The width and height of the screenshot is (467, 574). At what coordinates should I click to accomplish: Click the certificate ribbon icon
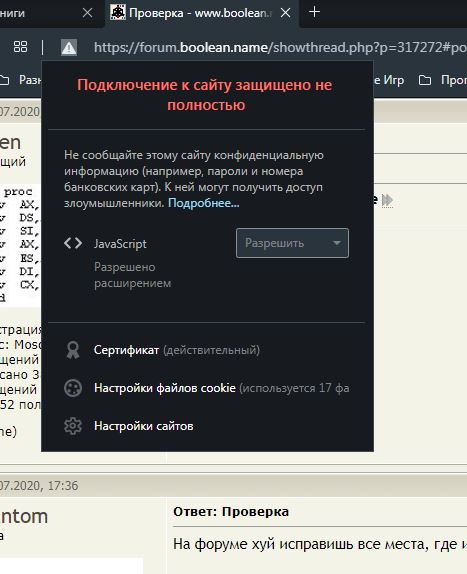(73, 350)
